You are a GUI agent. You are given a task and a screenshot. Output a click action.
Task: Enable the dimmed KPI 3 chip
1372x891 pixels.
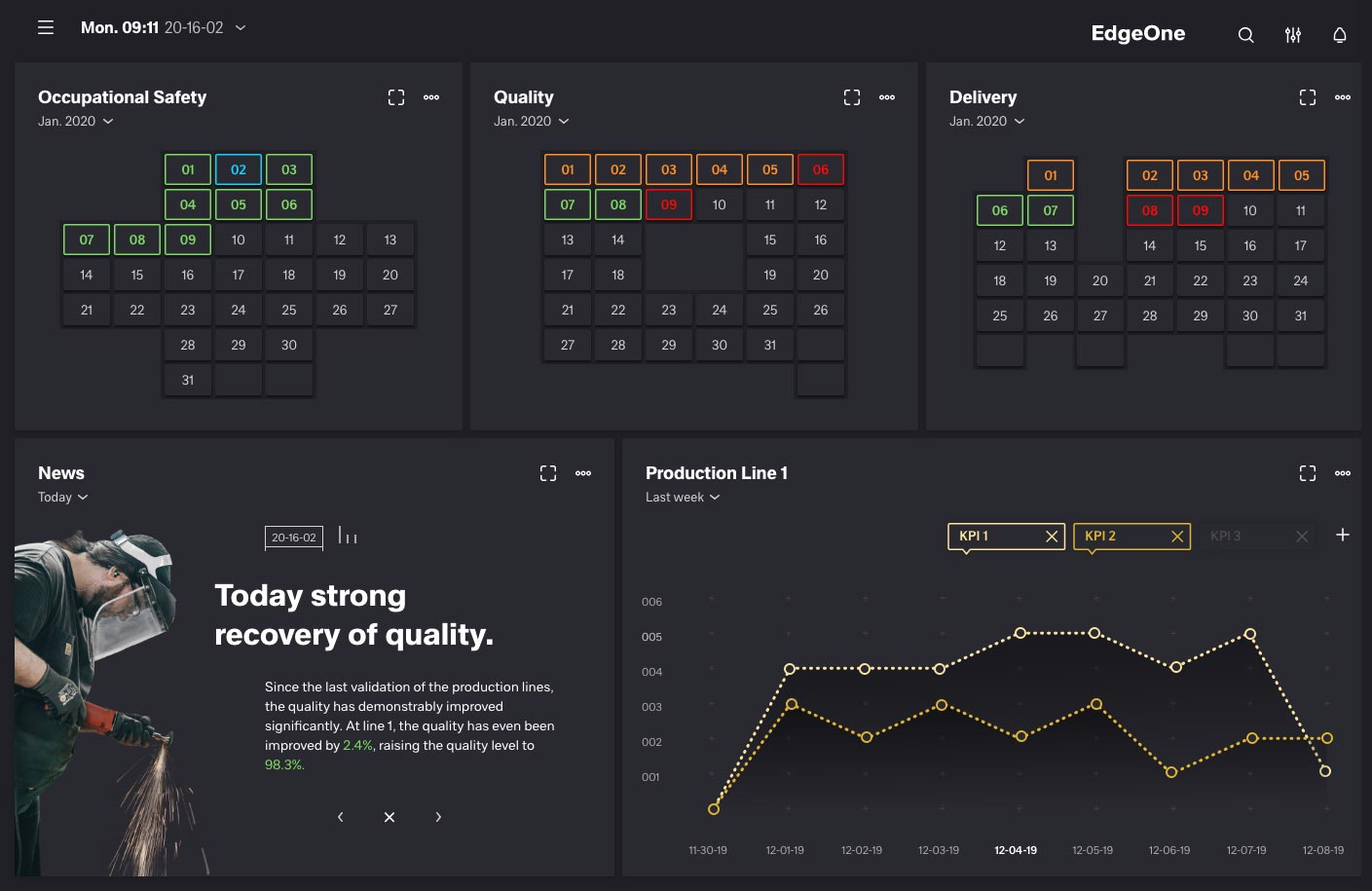[x=1226, y=537]
